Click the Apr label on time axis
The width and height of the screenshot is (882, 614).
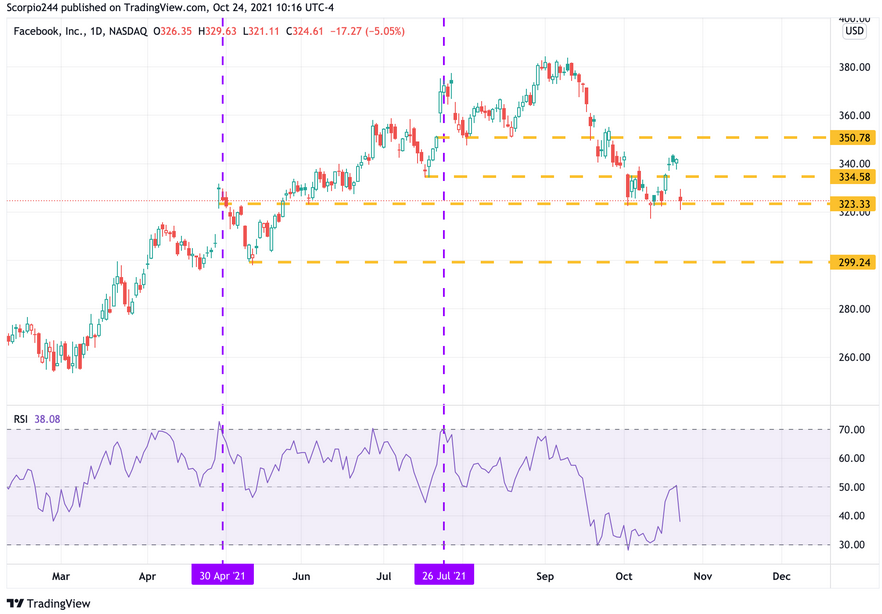point(147,576)
